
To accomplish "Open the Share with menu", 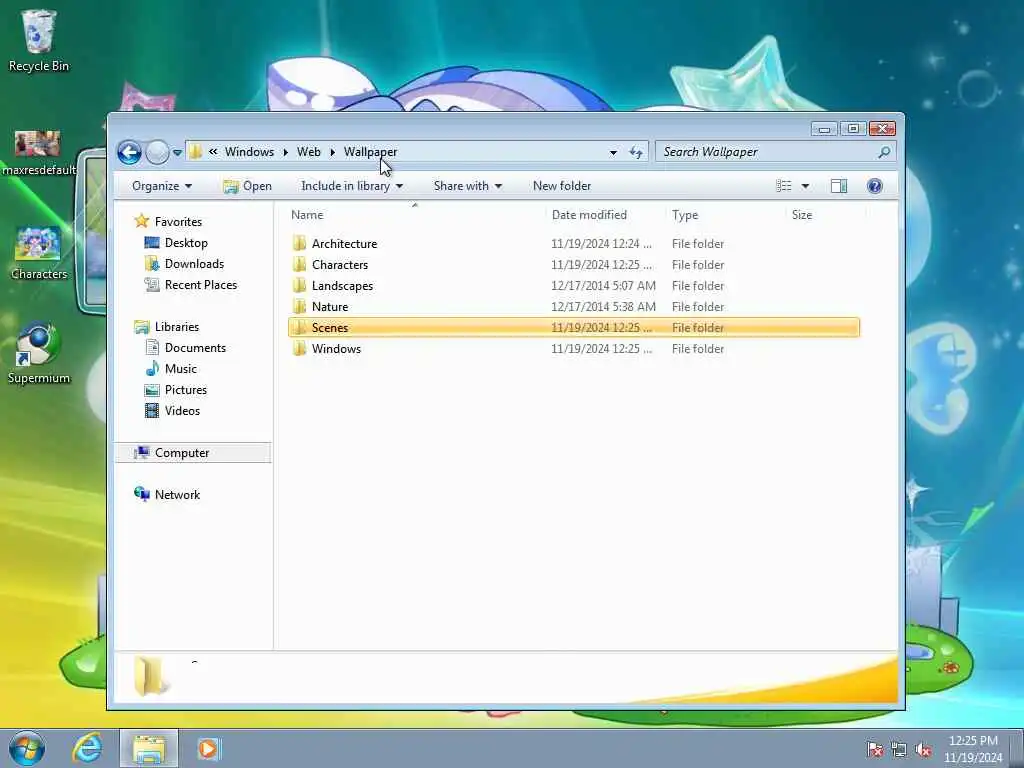I will (x=468, y=186).
